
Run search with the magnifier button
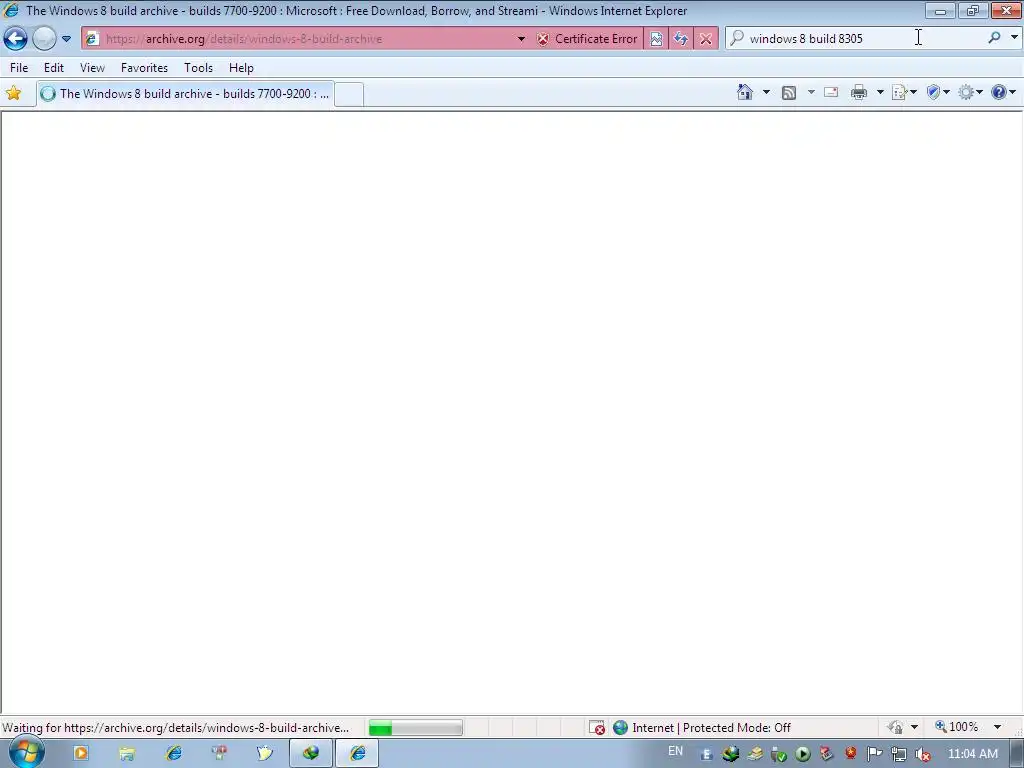[x=995, y=38]
